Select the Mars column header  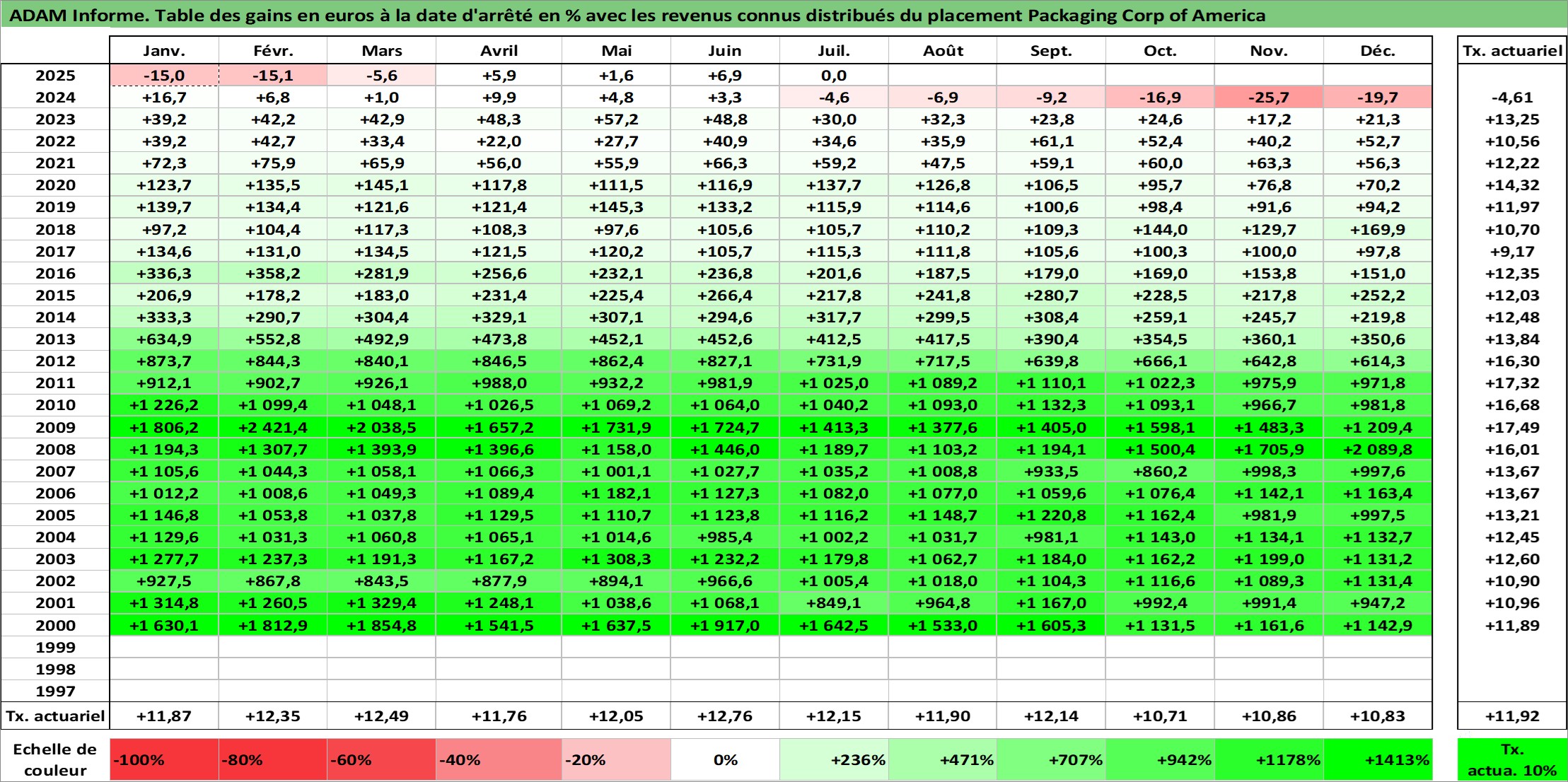382,50
